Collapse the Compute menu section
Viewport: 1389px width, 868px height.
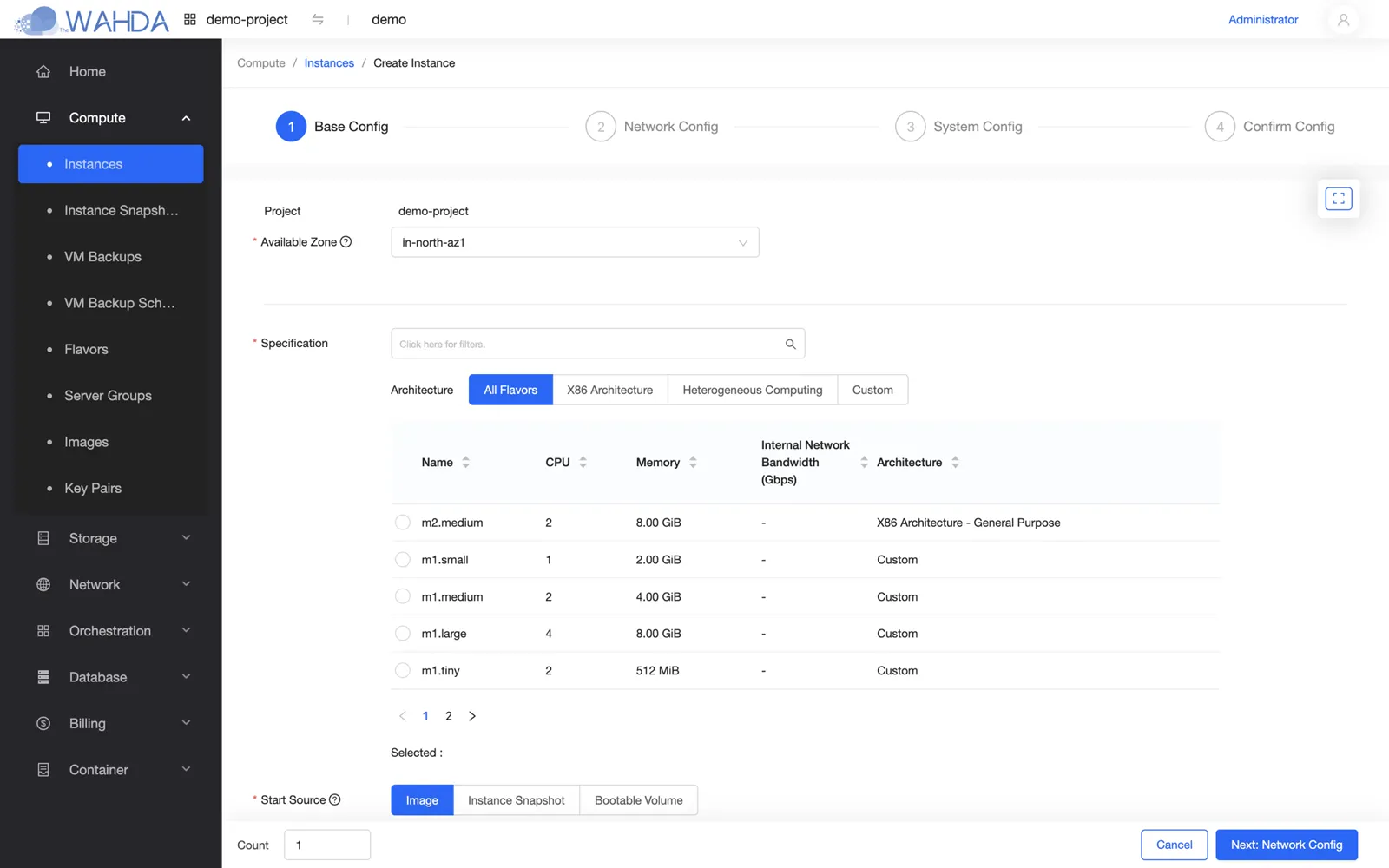(186, 118)
